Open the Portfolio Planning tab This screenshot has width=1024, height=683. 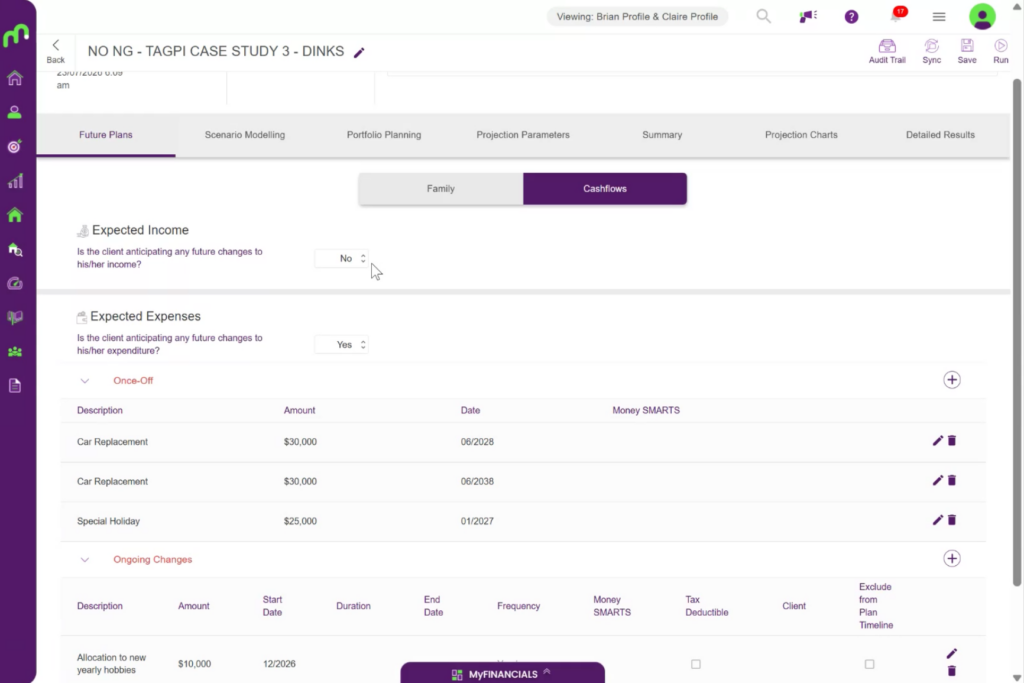point(384,135)
